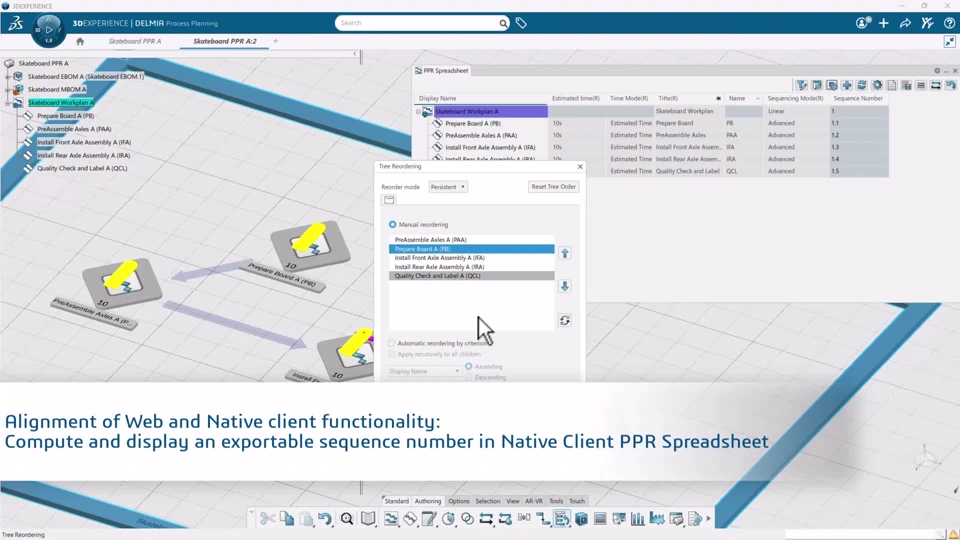The image size is (960, 540).
Task: Expand Skateboard MBOM A tree node
Action: tap(7, 89)
